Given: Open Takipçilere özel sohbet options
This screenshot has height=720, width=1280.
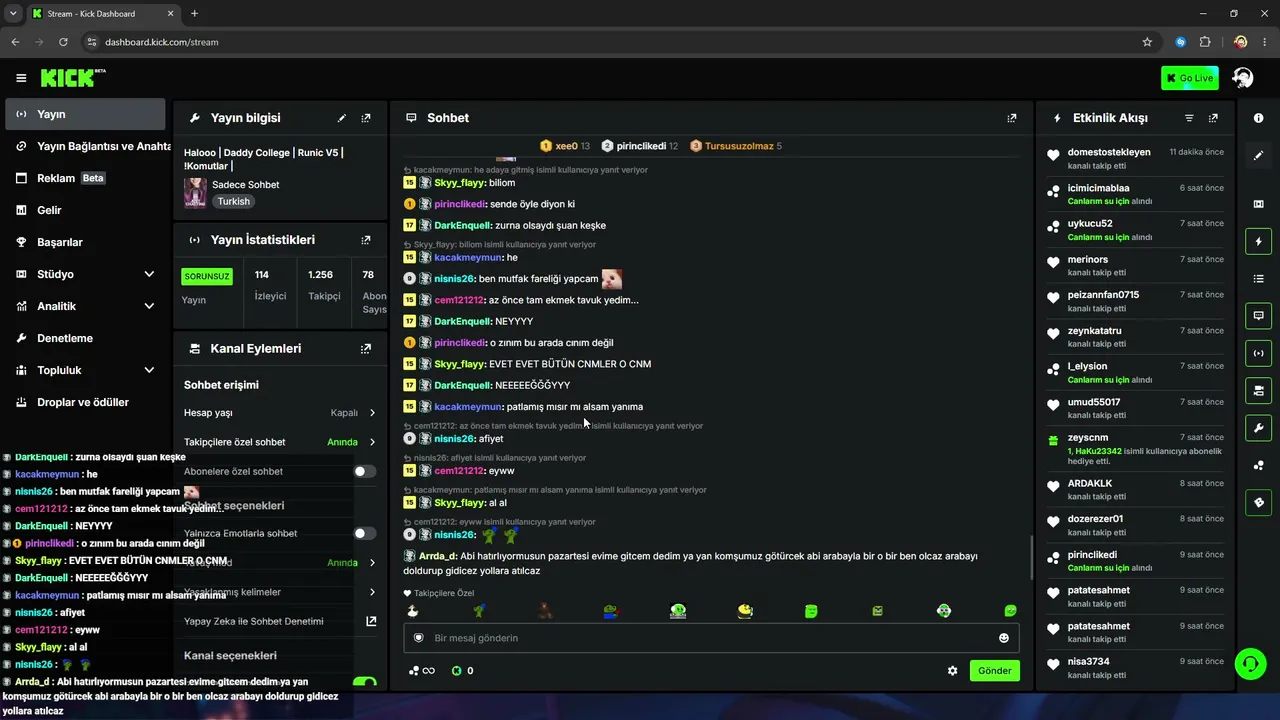Looking at the screenshot, I should tap(280, 442).
